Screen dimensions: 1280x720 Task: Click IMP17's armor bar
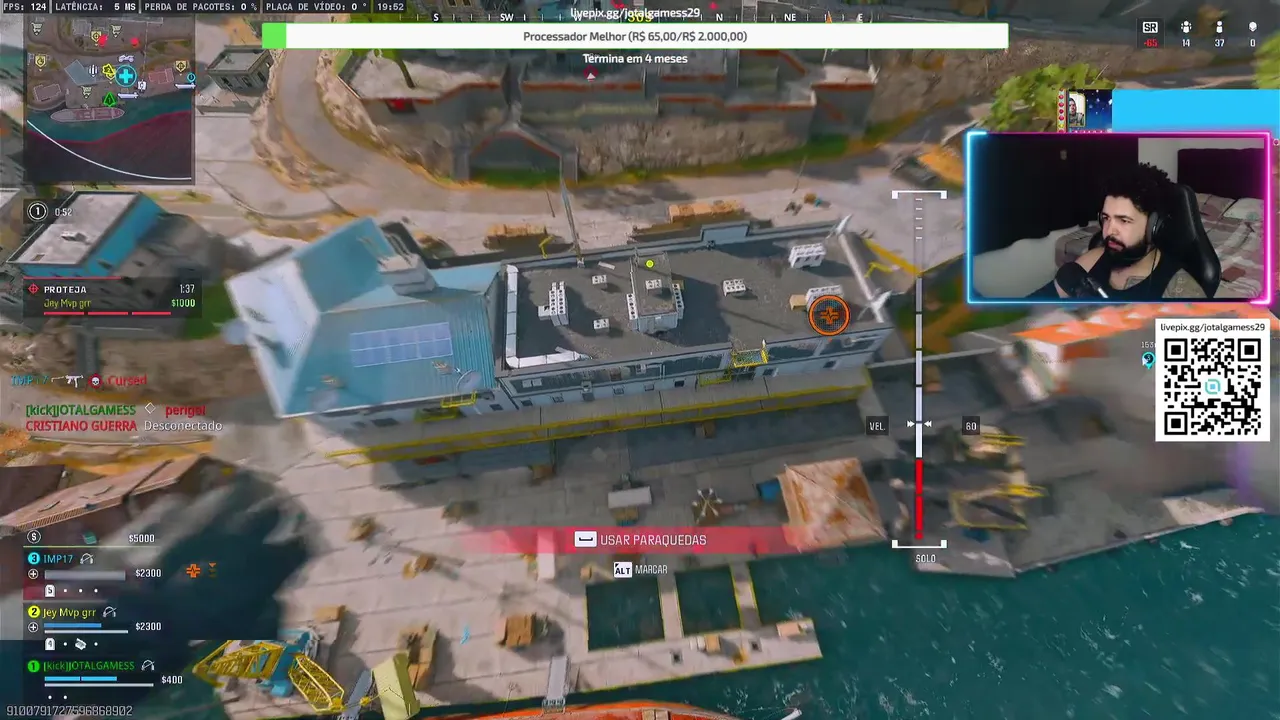tap(86, 575)
